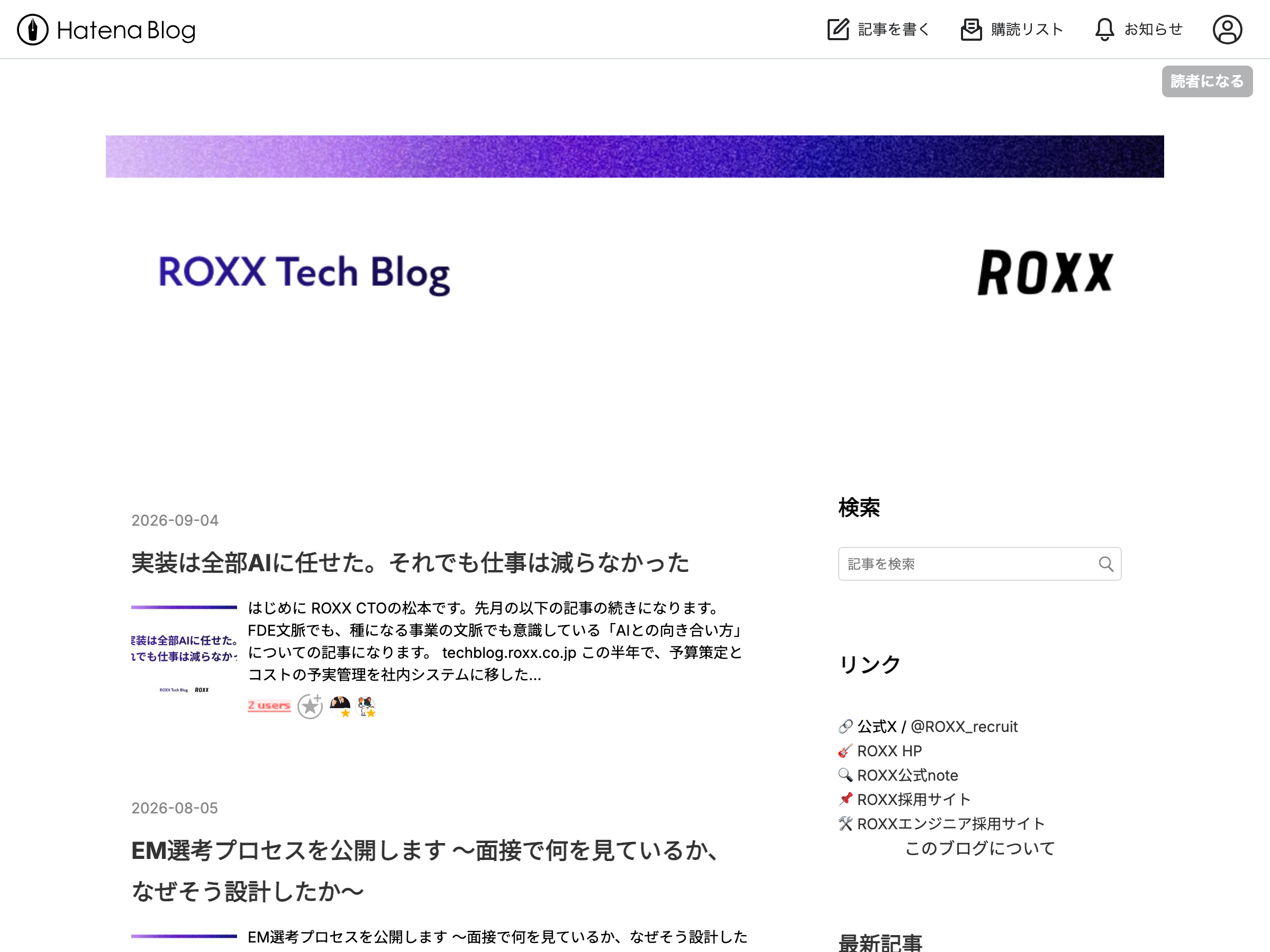This screenshot has height=952, width=1270.
Task: Click the second starred user cat avatar
Action: pyautogui.click(x=366, y=707)
